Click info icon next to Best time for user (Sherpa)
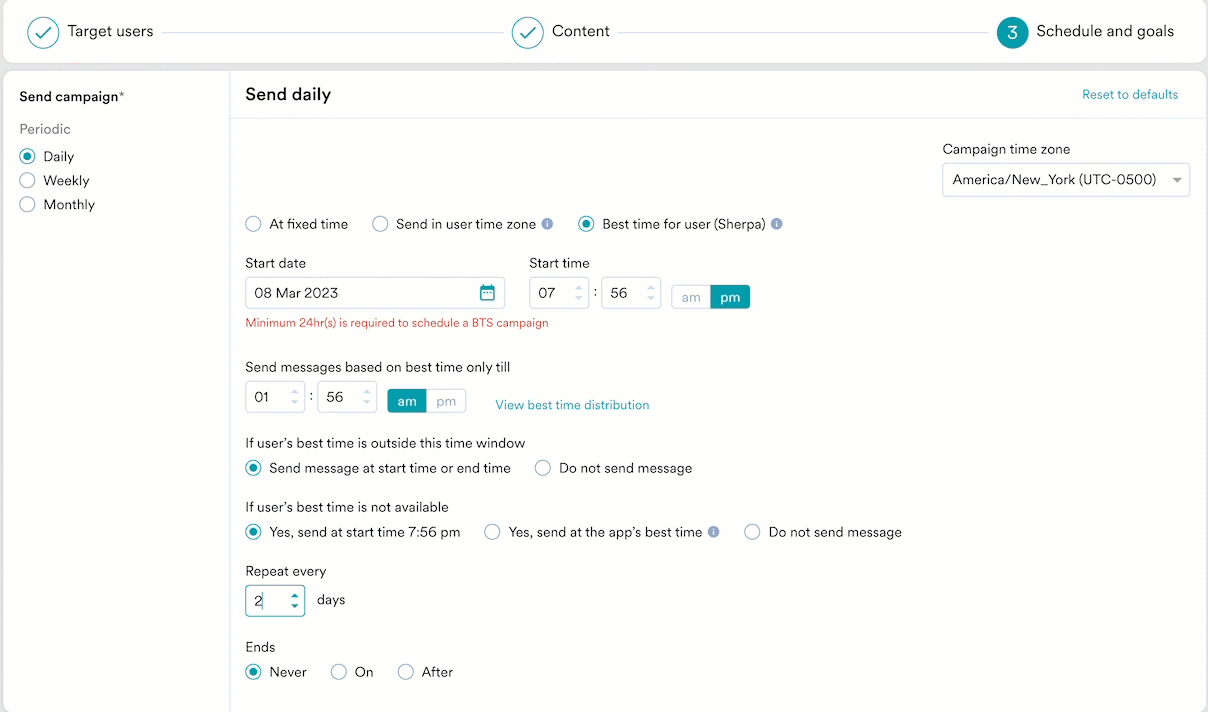Screen dimensions: 1208x712 [777, 224]
